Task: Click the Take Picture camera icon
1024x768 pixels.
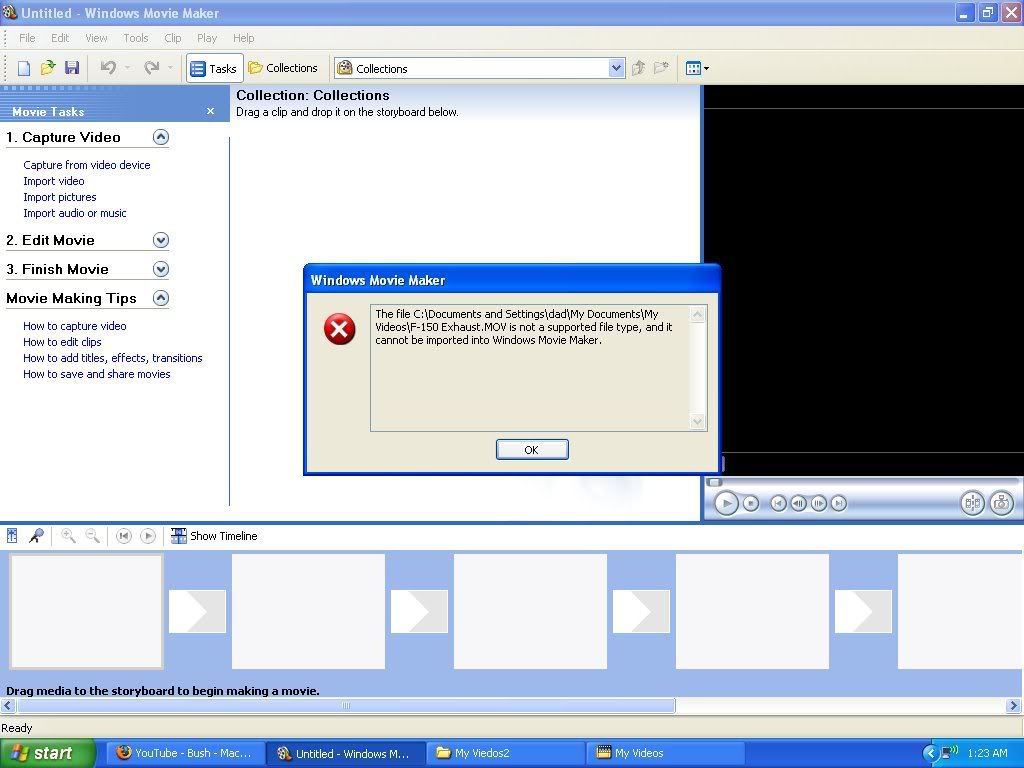Action: point(1001,503)
